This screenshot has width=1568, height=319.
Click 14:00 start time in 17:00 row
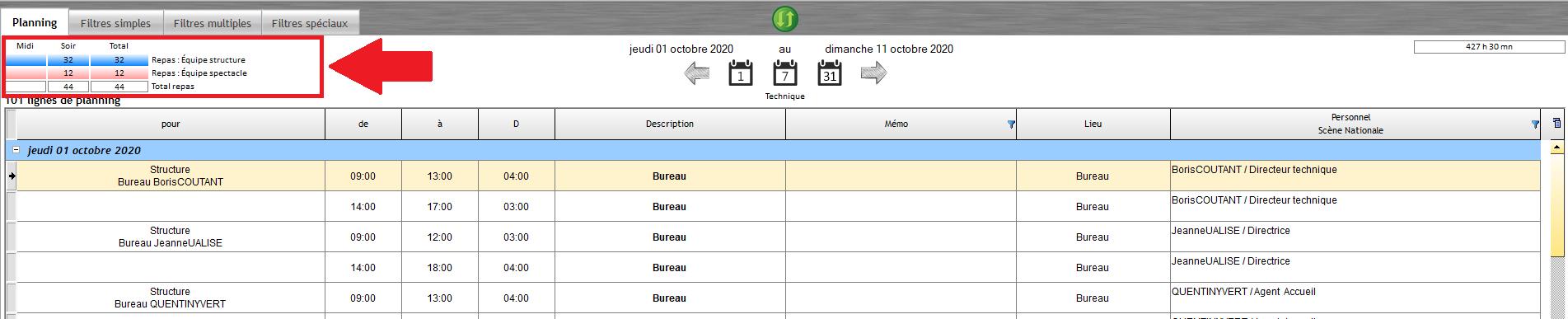coord(363,206)
